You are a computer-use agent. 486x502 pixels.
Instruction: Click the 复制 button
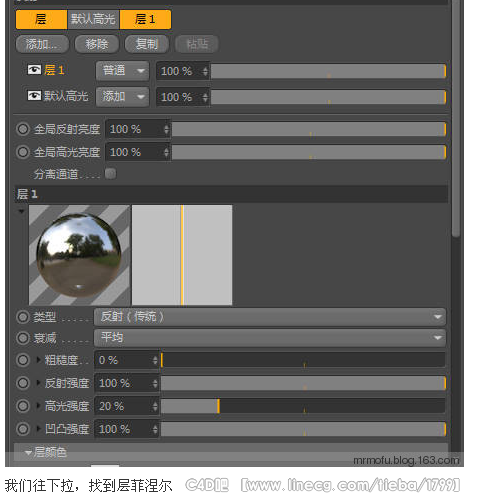point(147,44)
